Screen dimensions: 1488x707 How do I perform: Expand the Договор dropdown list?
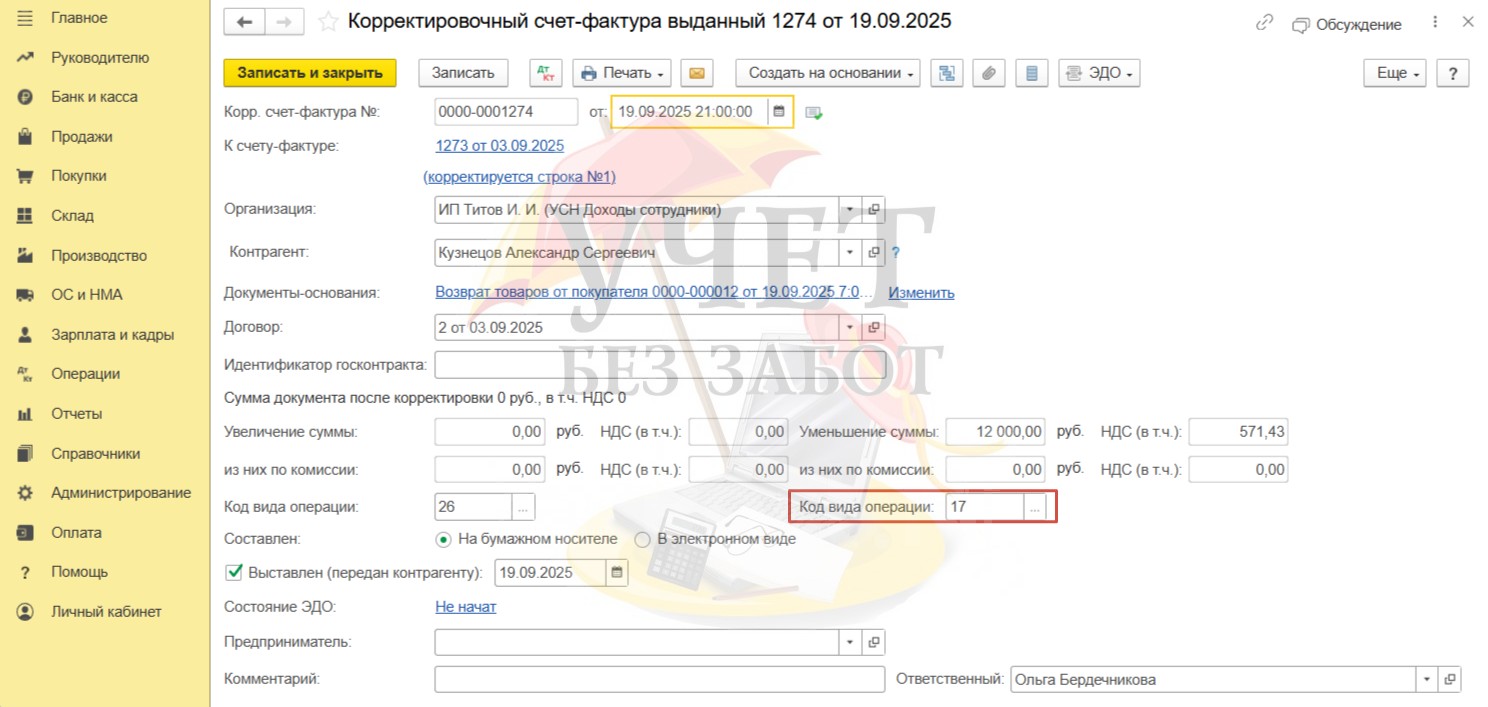click(849, 327)
